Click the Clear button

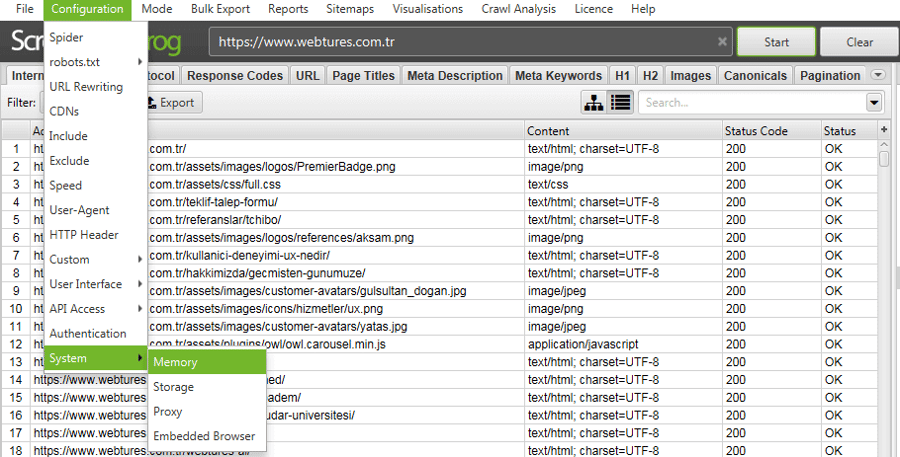coord(859,42)
